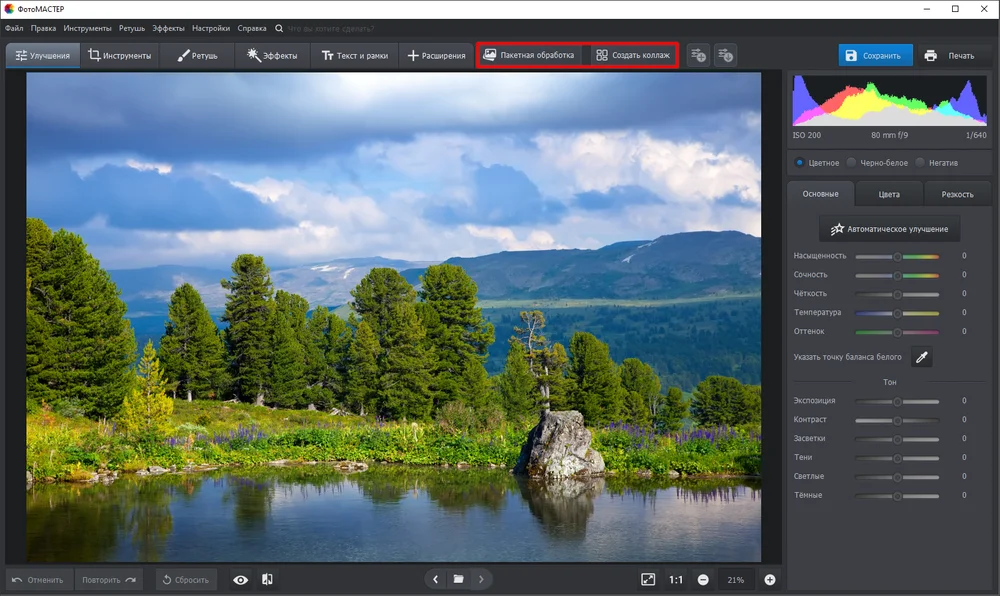Screen dimensions: 1000x596
Task: Click the Автоматическое улучшение button
Action: 890,229
